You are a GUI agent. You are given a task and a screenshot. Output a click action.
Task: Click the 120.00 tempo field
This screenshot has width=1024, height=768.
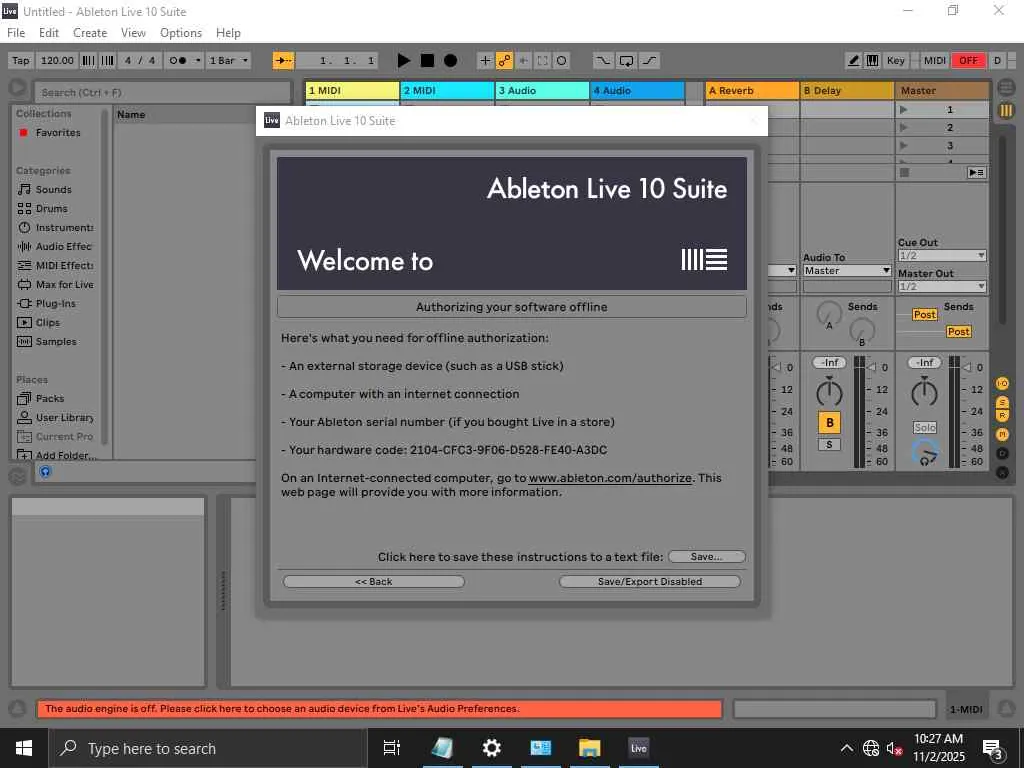(x=57, y=61)
